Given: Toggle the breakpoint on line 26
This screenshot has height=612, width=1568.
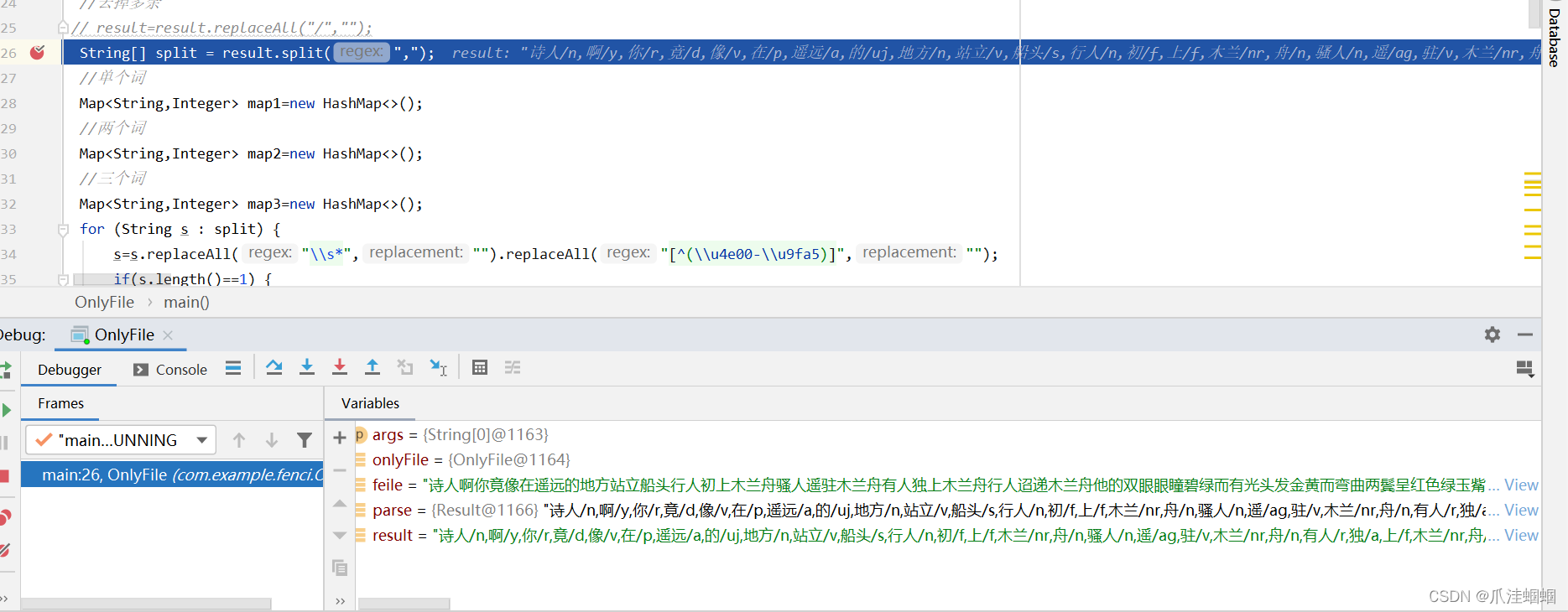Looking at the screenshot, I should 37,53.
